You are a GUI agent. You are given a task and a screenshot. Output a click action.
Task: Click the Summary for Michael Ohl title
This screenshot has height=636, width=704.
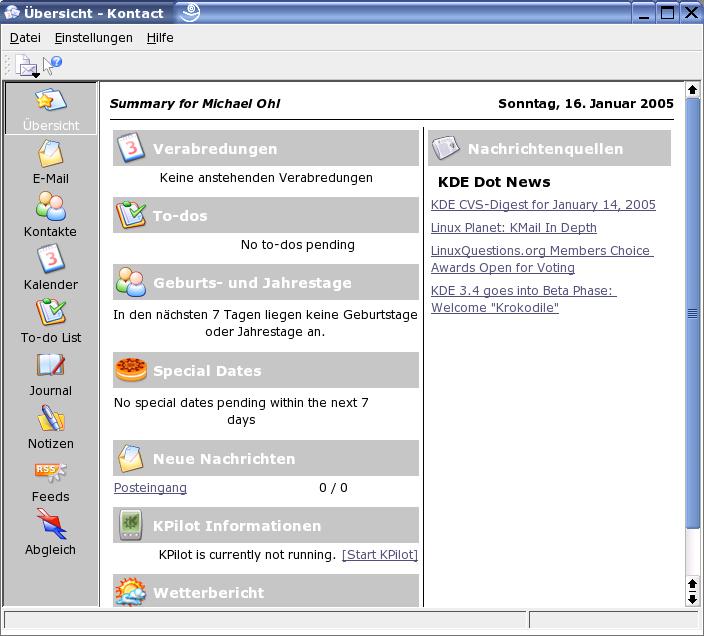[x=195, y=104]
